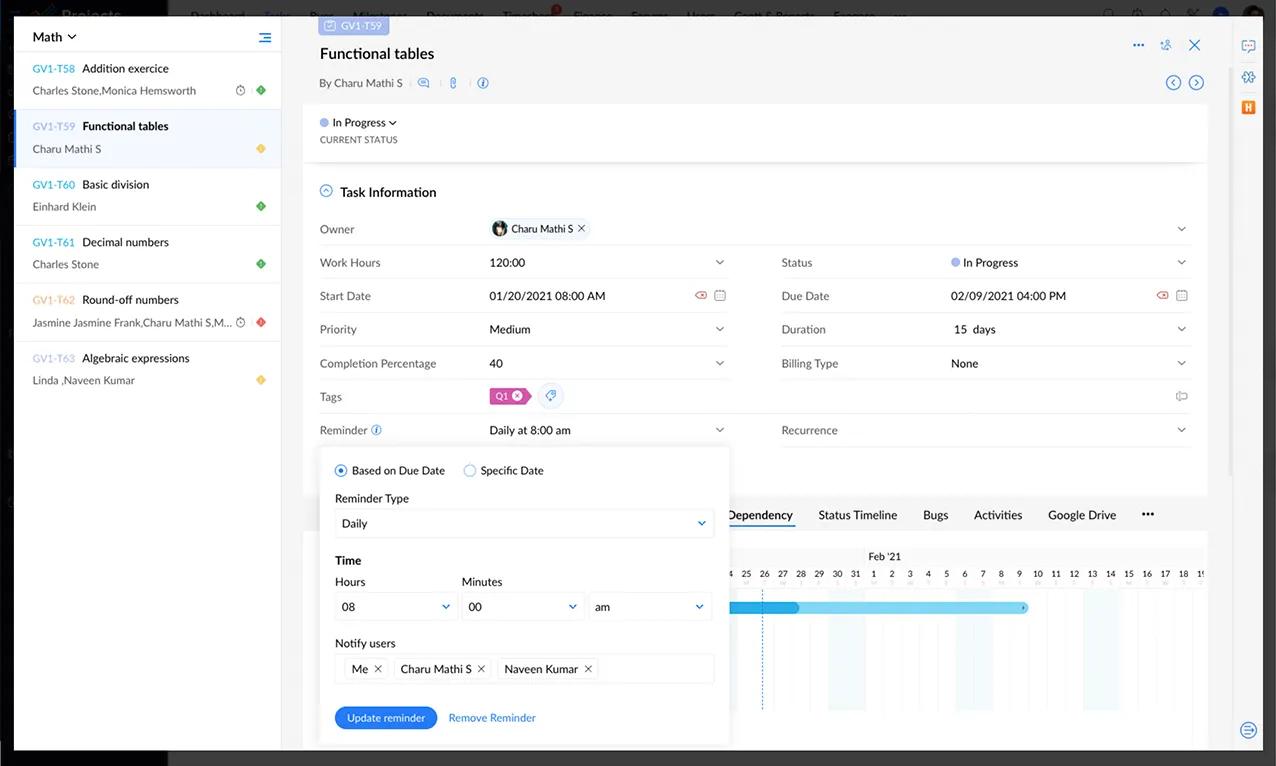Screen dimensions: 1276x766
Task: Click the attachment paperclip icon in header
Action: pyautogui.click(x=453, y=83)
